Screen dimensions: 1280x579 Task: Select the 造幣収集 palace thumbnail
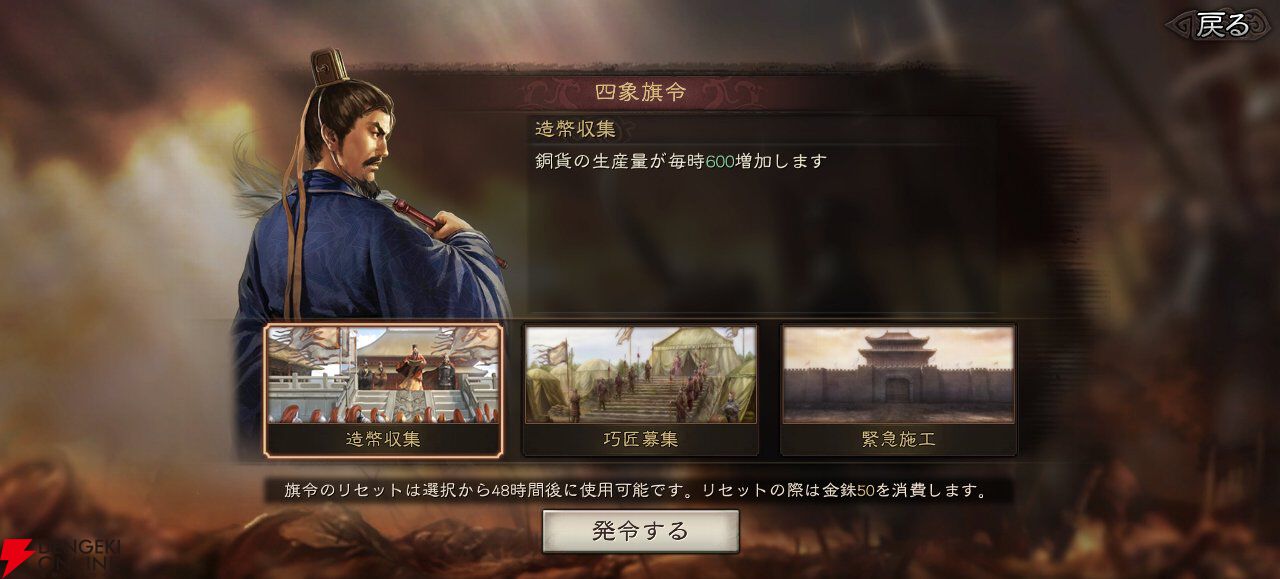[383, 375]
